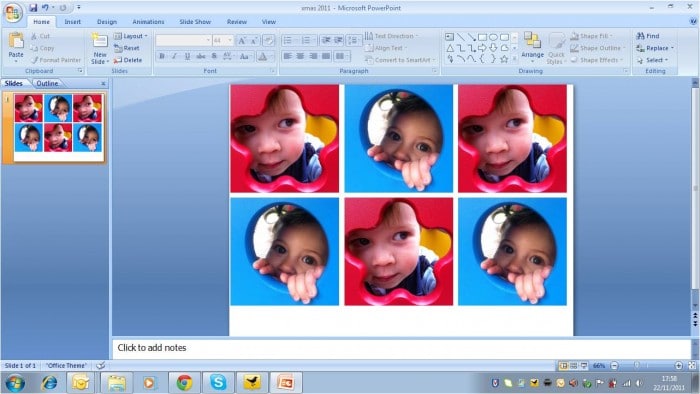Select the 5-Point Star shape
Viewport: 700px width, 394px height.
click(504, 59)
